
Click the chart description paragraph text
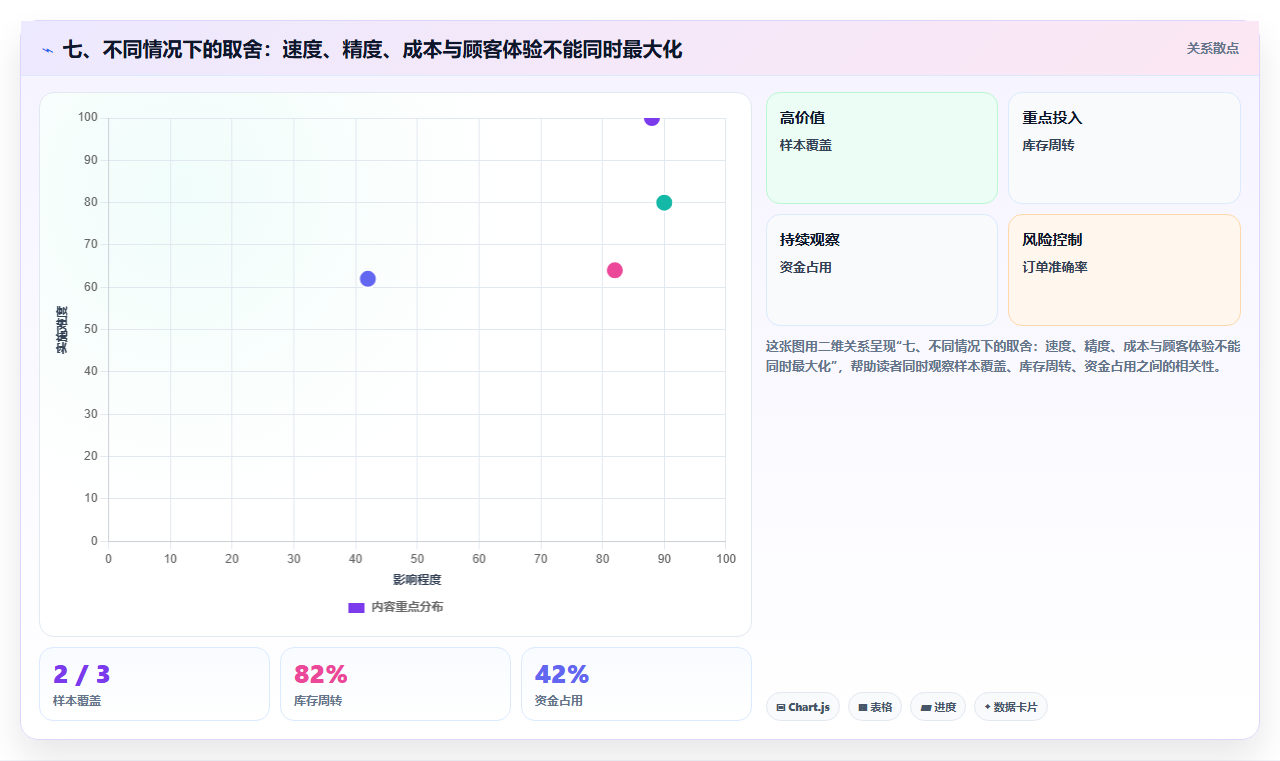[x=1003, y=356]
